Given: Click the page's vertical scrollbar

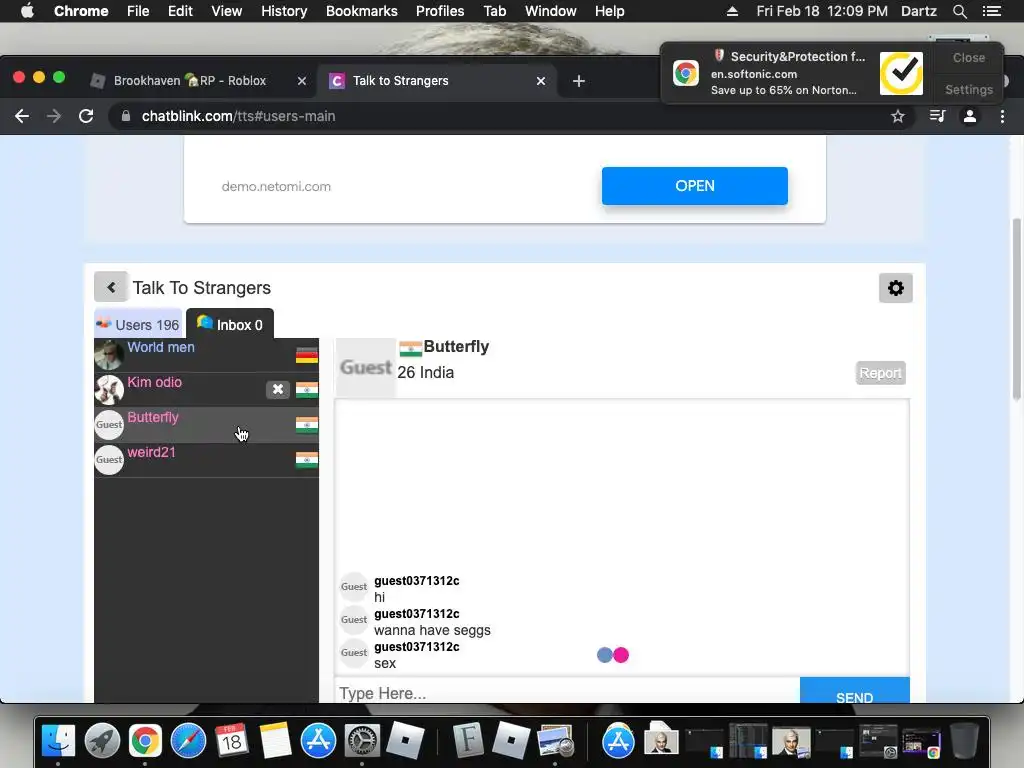Looking at the screenshot, I should click(x=1016, y=308).
